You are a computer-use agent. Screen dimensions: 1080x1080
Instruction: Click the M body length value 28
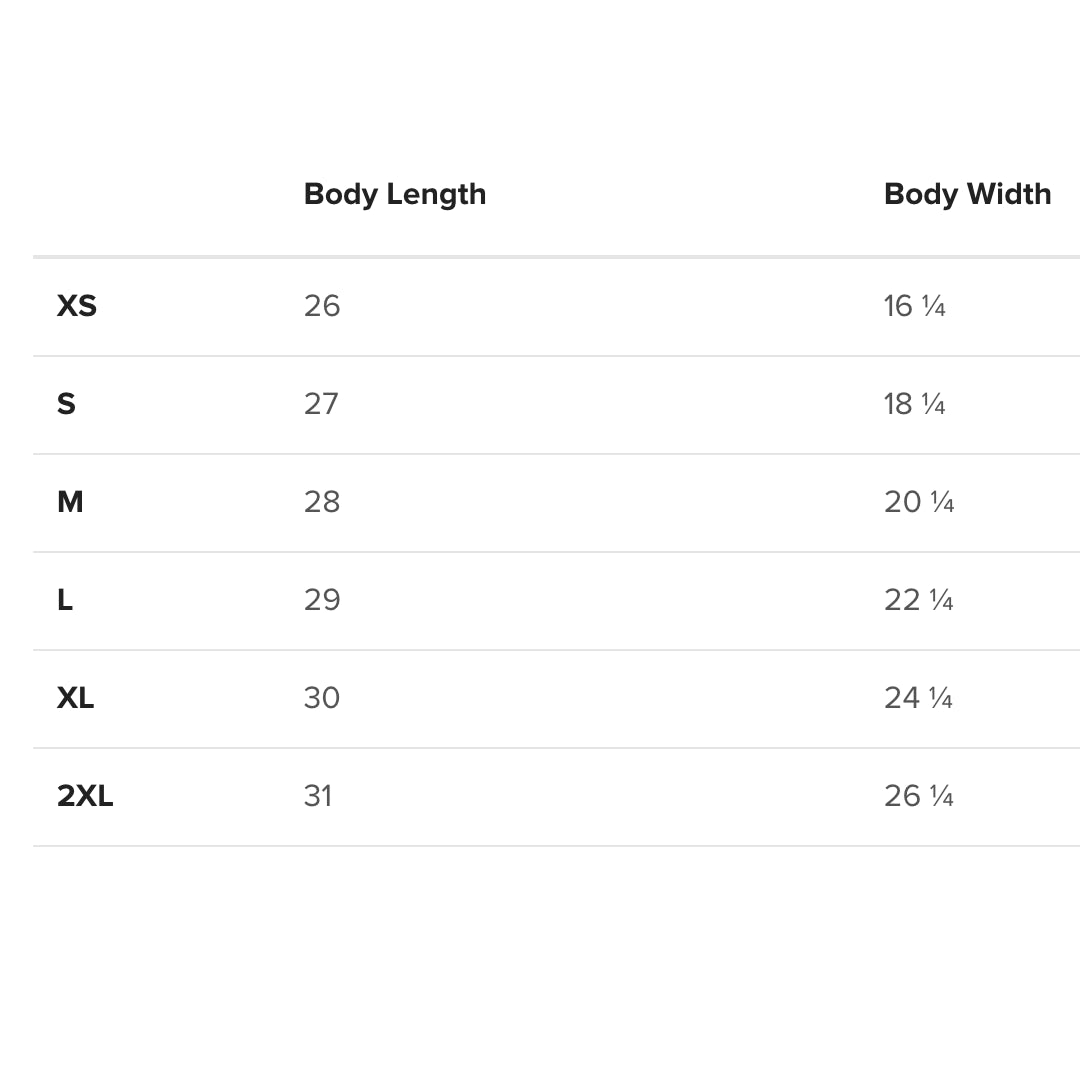322,502
